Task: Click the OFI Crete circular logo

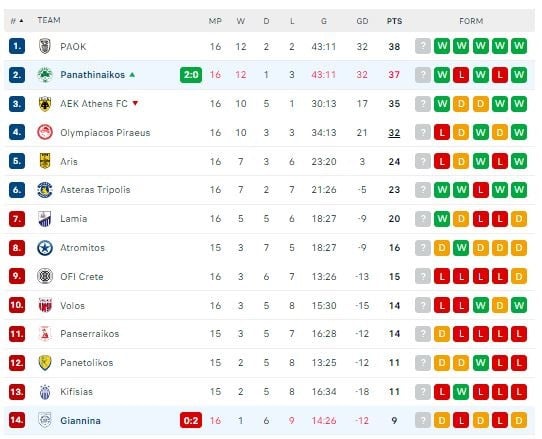Action: 45,277
